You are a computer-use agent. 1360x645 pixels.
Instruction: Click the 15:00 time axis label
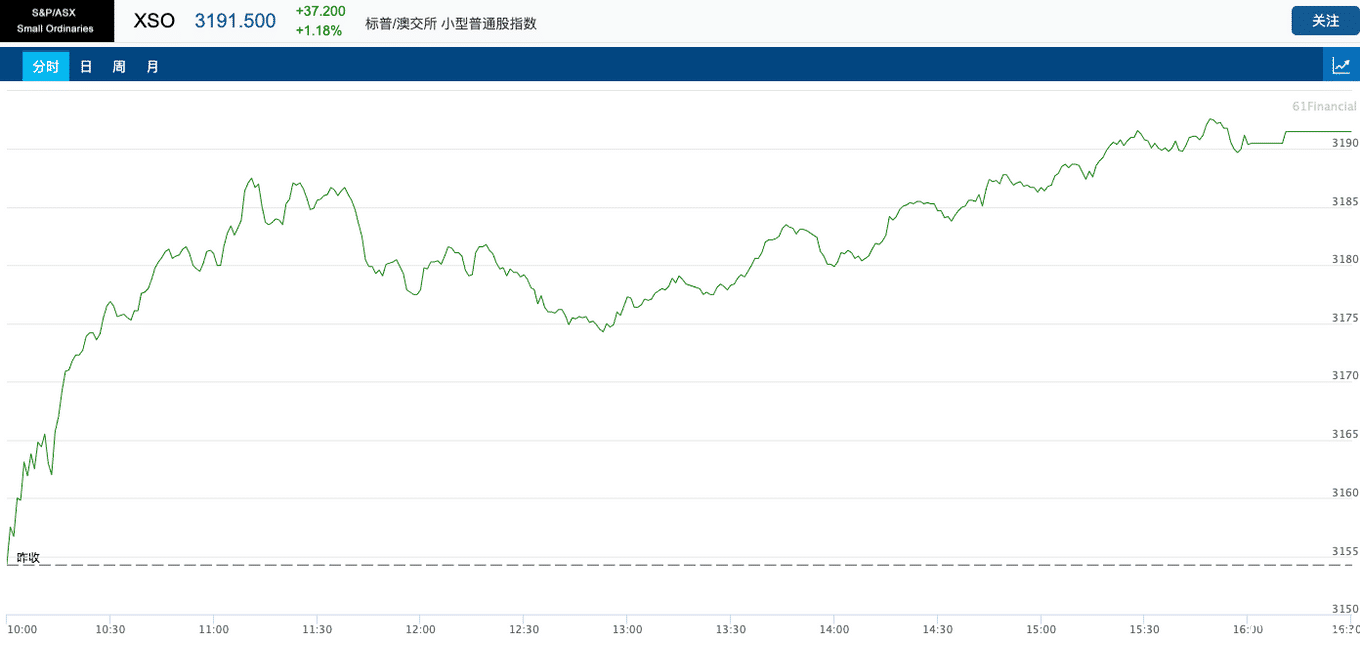click(x=1041, y=629)
